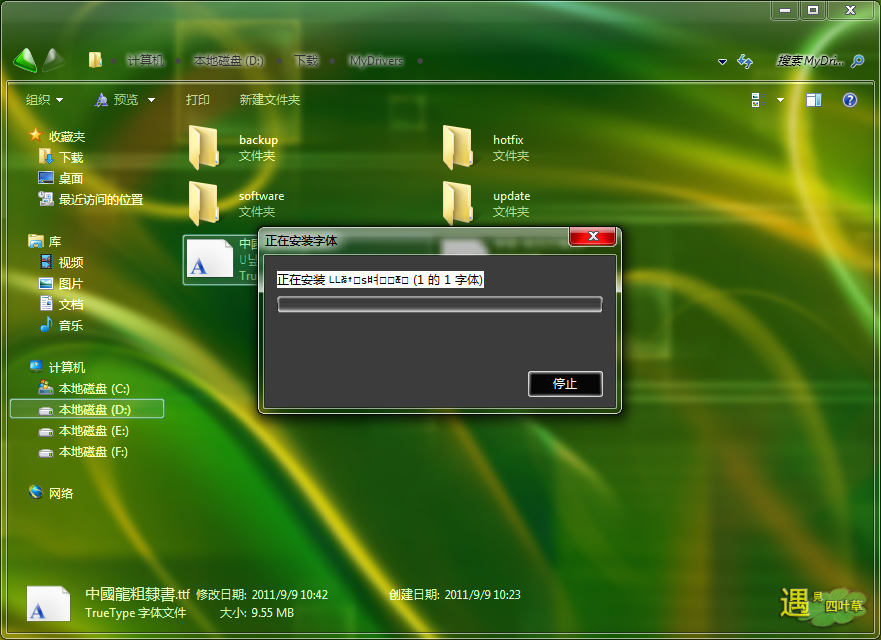
Task: Select the 文档 library
Action: (x=71, y=305)
